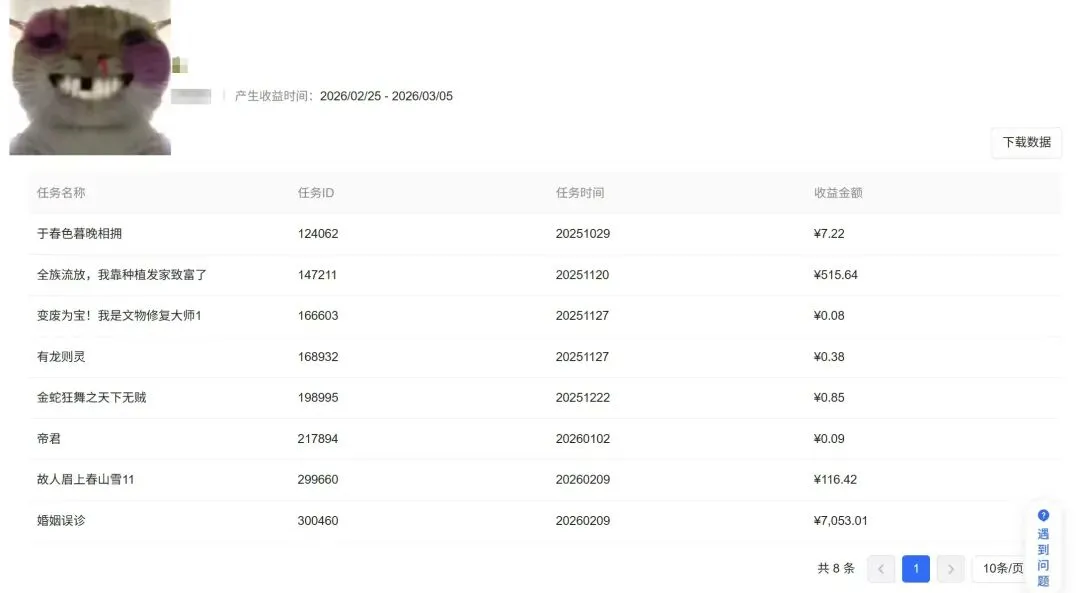Select the 有龙则灵 task name

[61, 357]
